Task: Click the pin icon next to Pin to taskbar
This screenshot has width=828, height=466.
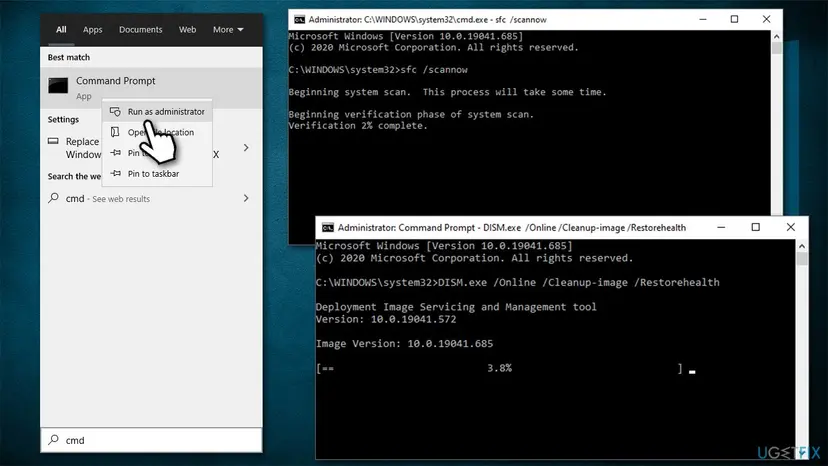Action: [115, 173]
